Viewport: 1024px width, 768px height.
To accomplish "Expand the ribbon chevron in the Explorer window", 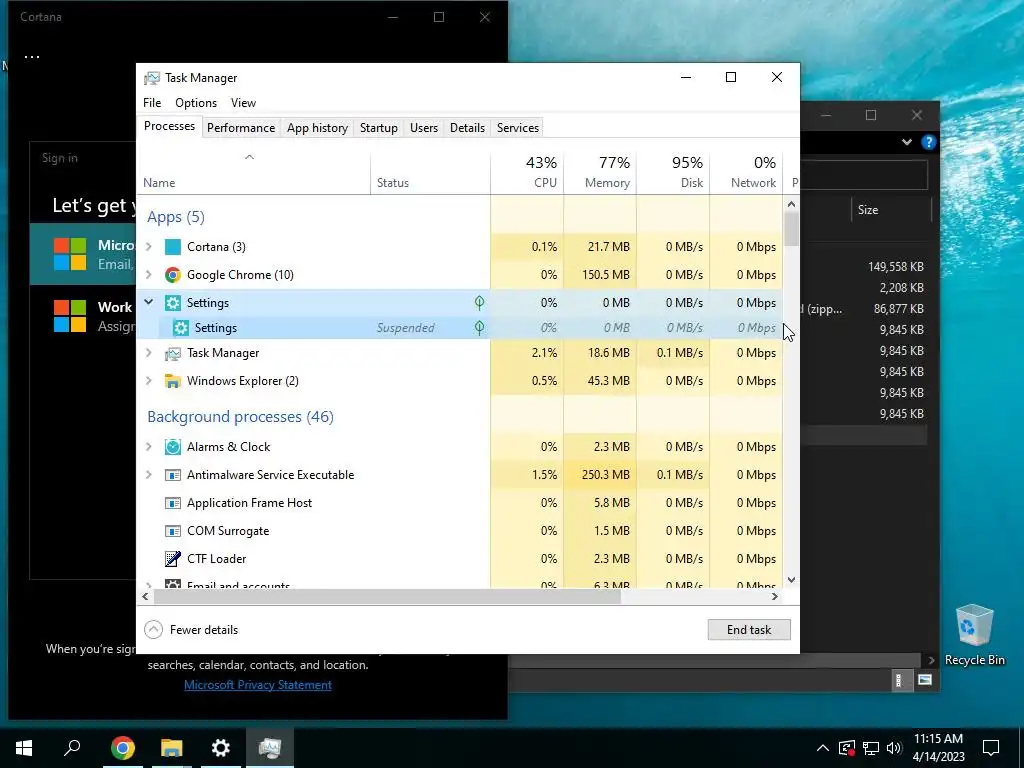I will coord(906,142).
